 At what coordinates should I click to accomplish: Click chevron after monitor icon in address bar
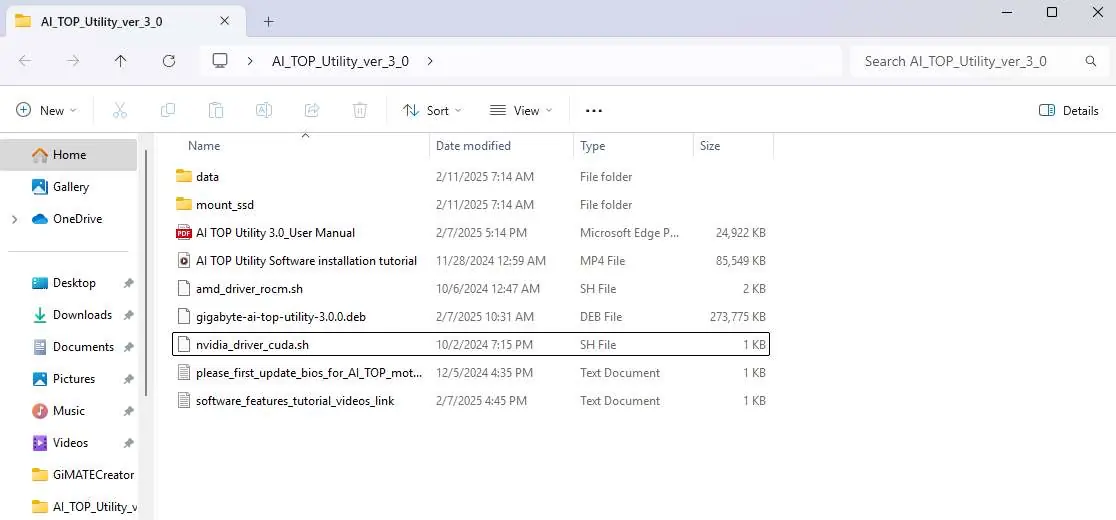pos(250,61)
